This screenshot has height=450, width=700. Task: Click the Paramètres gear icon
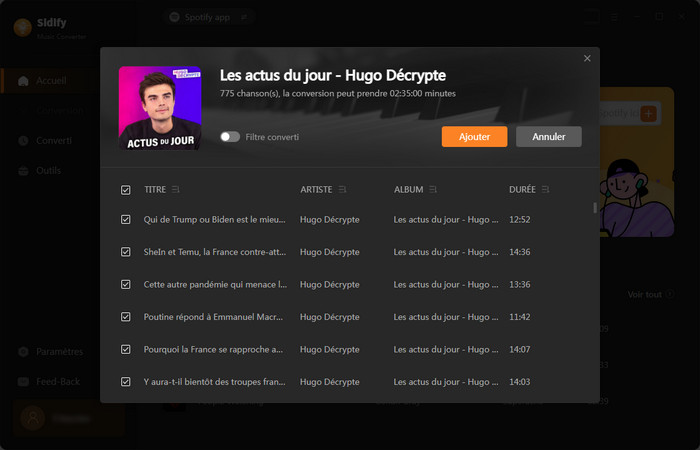point(23,352)
